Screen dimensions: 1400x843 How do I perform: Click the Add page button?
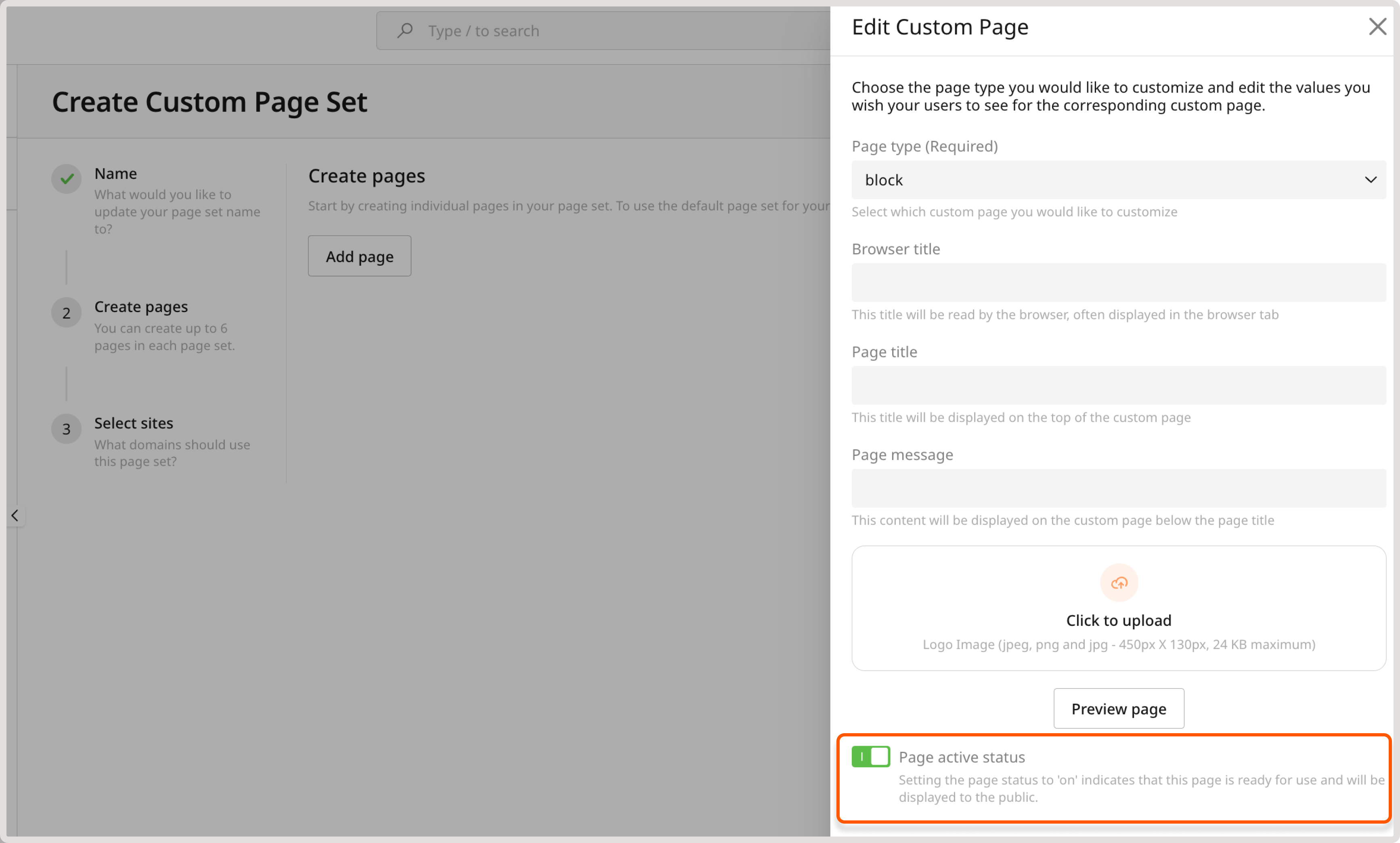pos(359,256)
